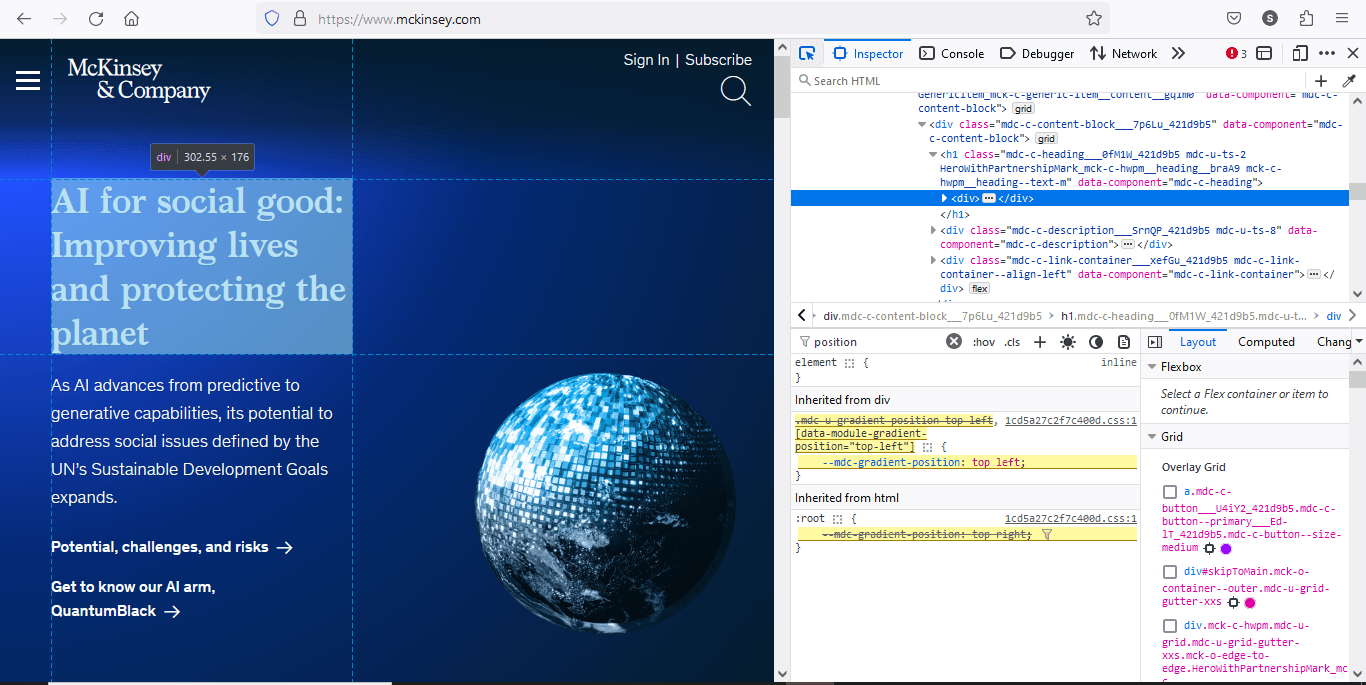1366x685 pixels.
Task: Toggle dark color scheme simulation
Action: [1096, 342]
